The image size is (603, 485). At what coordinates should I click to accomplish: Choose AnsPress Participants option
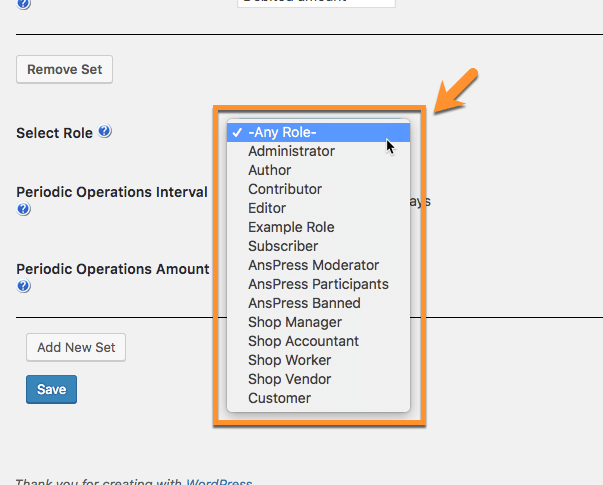[318, 284]
